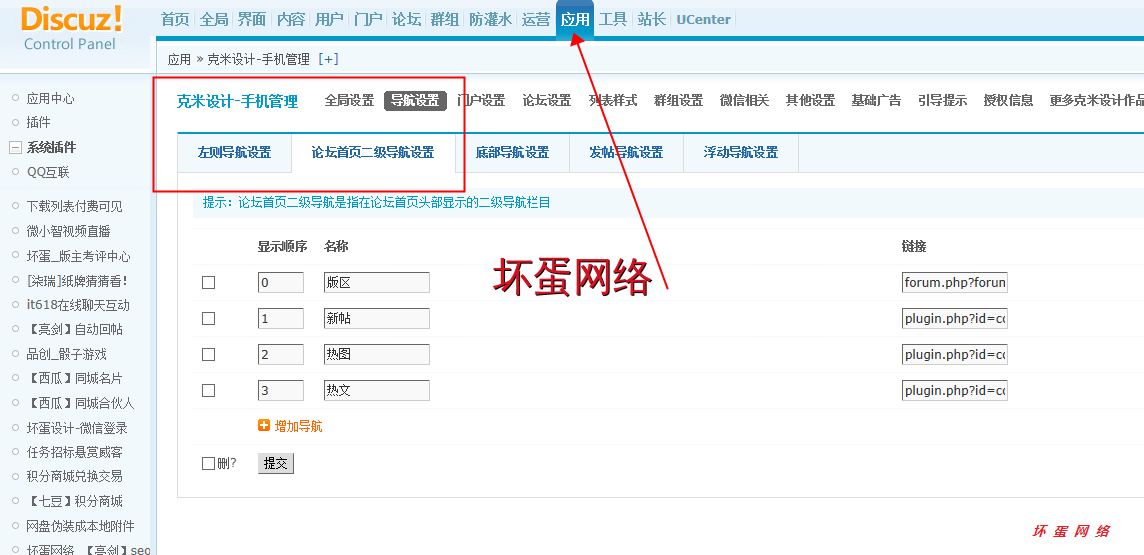
Task: Open 【西瓜】同城名片 plugin
Action: pos(74,379)
